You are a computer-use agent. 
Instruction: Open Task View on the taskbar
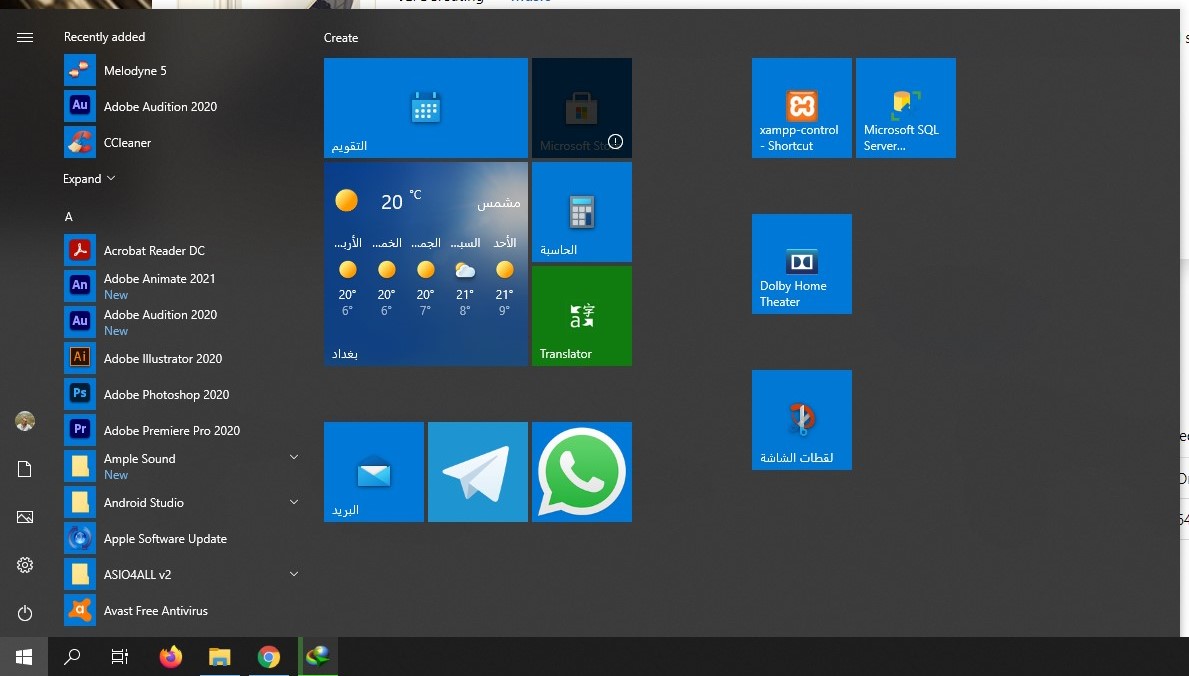[x=120, y=656]
